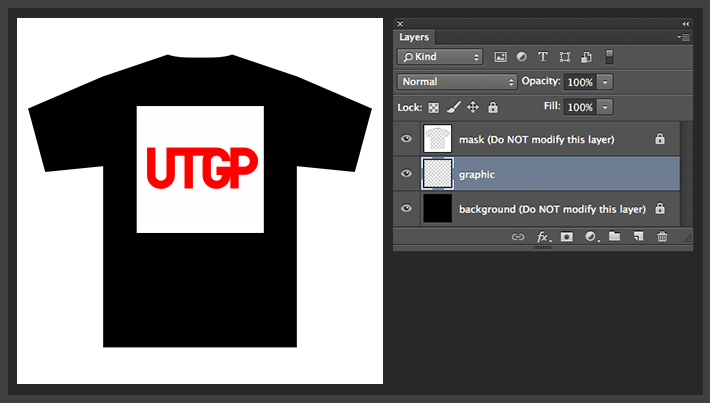Select the mask layer thumbnail
The height and width of the screenshot is (403, 710).
click(x=438, y=139)
